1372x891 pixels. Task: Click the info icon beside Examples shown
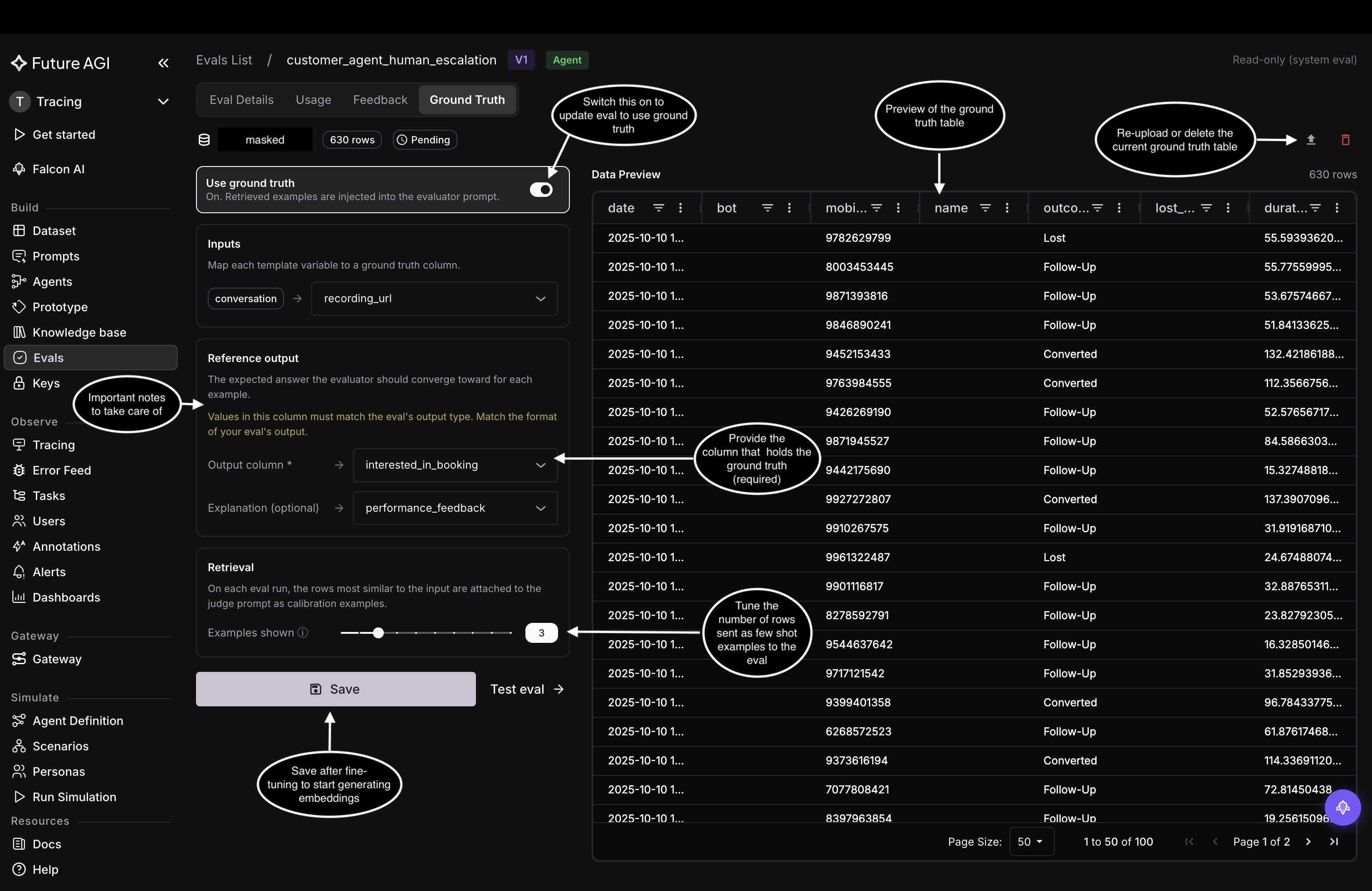pyautogui.click(x=303, y=632)
